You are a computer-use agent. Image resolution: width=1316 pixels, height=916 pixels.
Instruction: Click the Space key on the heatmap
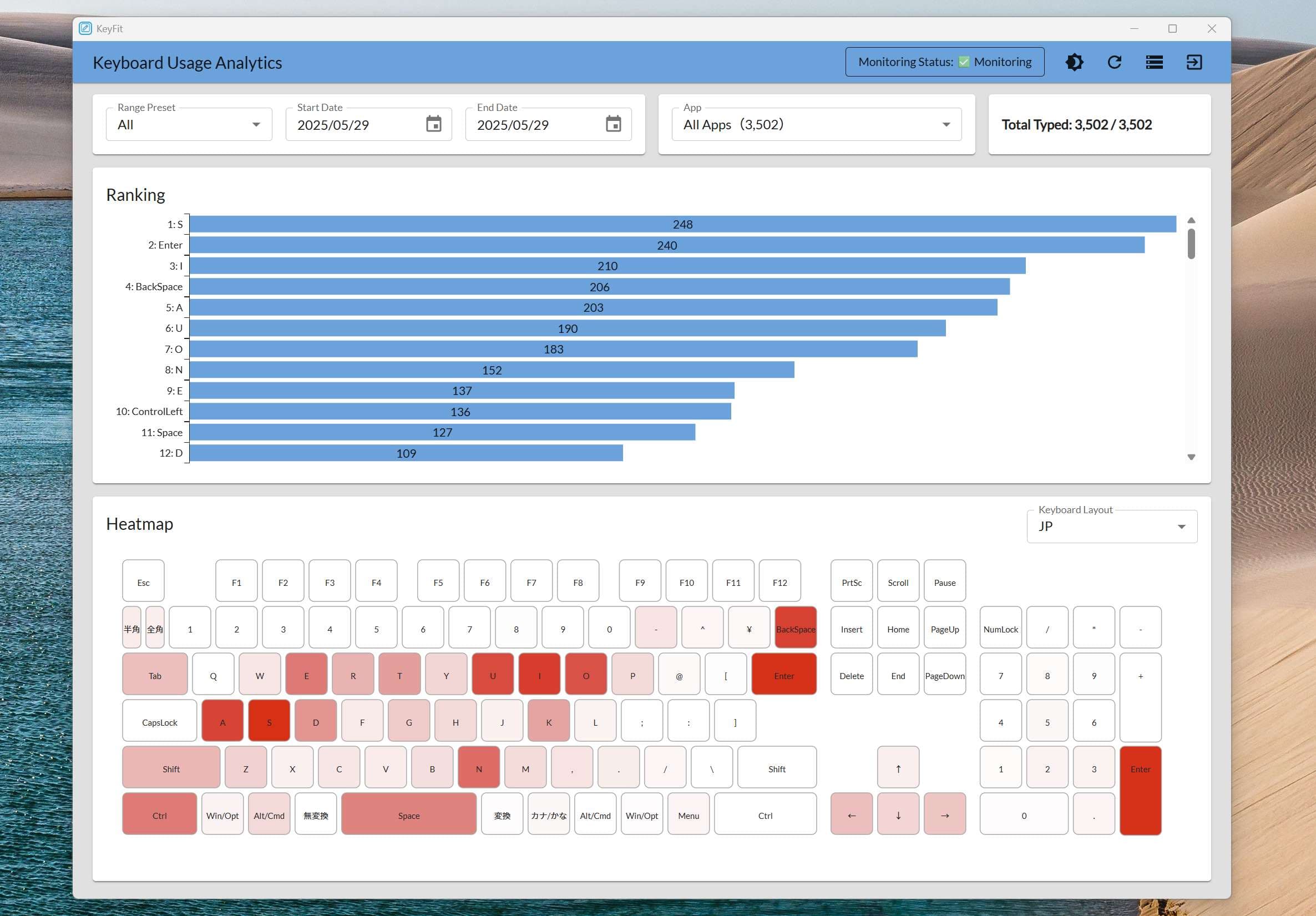tap(409, 814)
